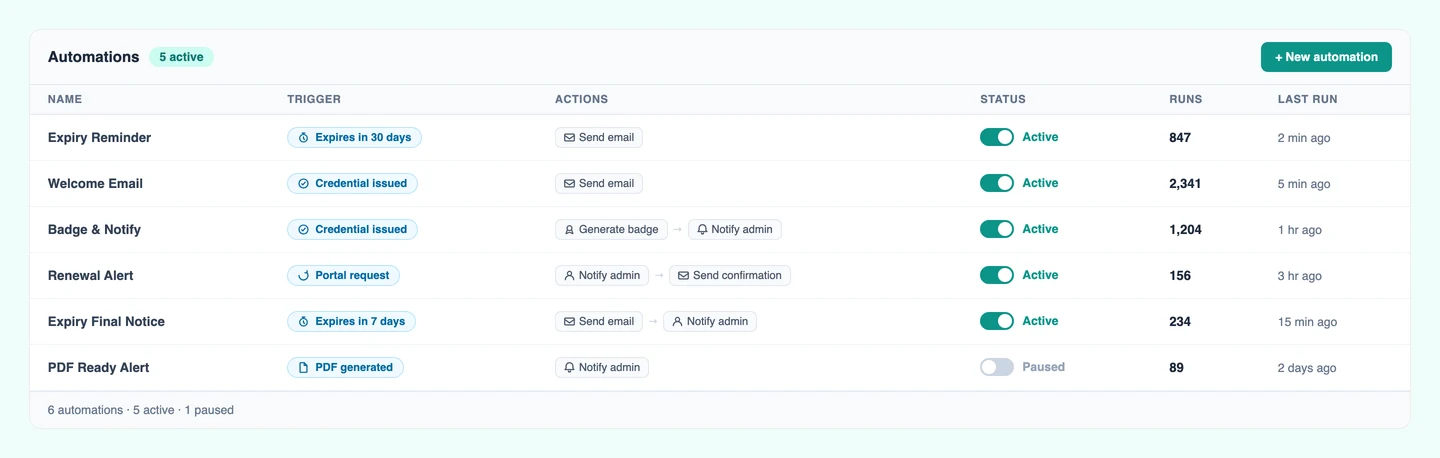Screen dimensions: 1440x458
Task: Click the Send confirmation action chip
Action: tap(730, 276)
